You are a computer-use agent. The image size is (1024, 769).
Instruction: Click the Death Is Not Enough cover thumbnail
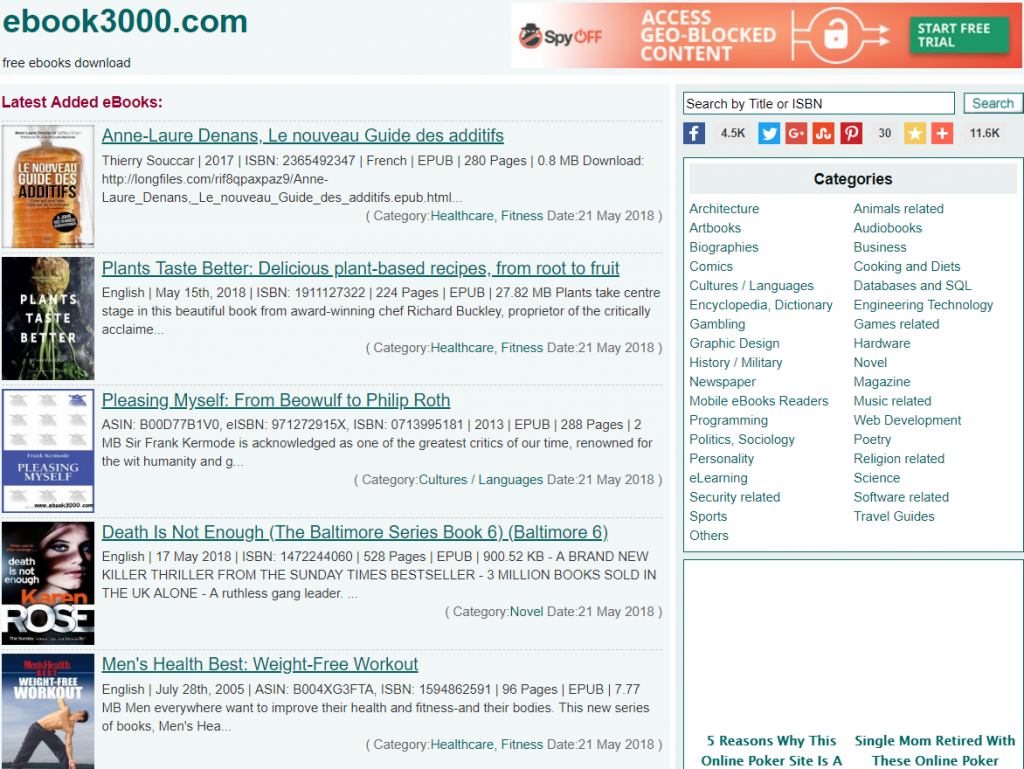click(x=48, y=583)
